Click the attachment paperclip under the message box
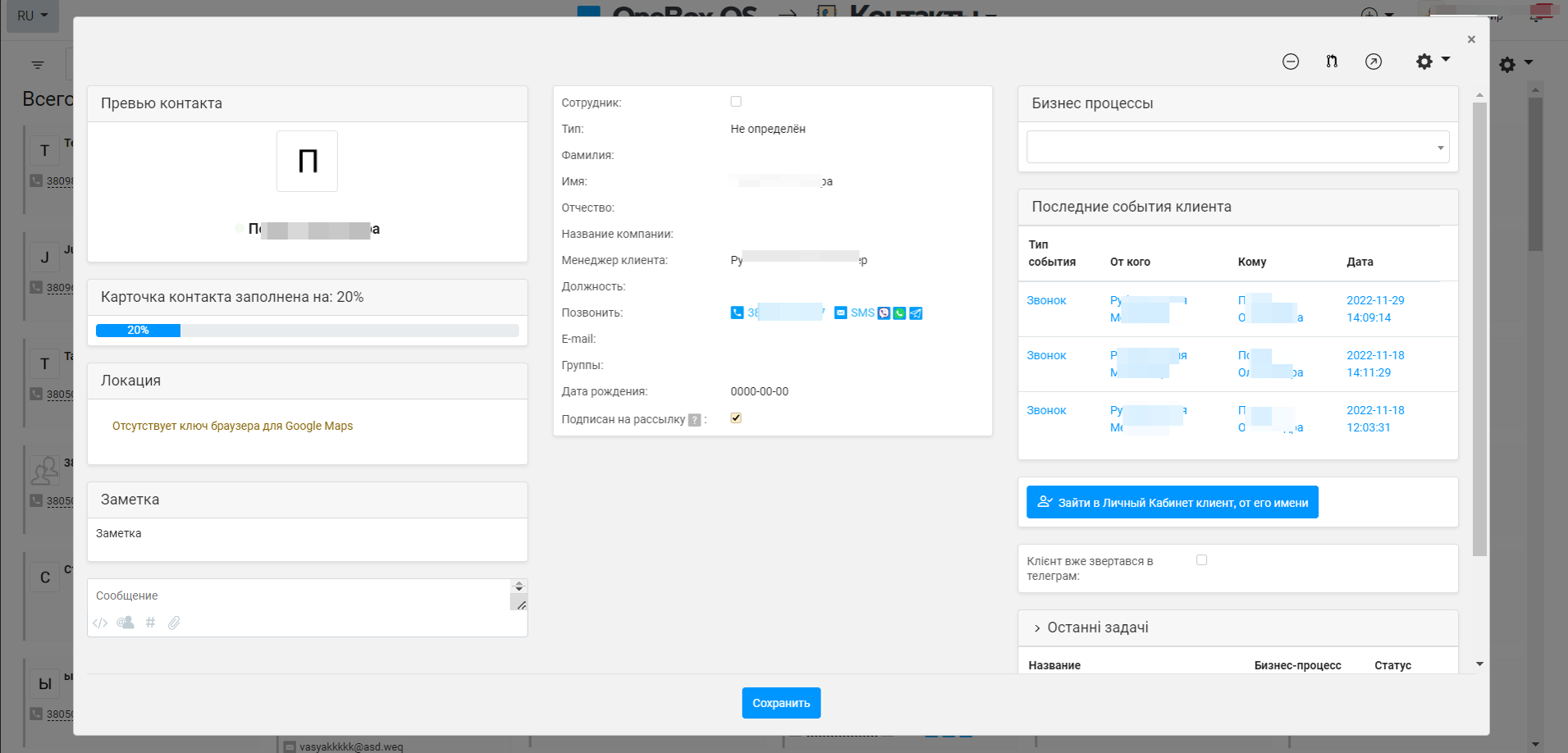Viewport: 1568px width, 753px height. point(174,623)
